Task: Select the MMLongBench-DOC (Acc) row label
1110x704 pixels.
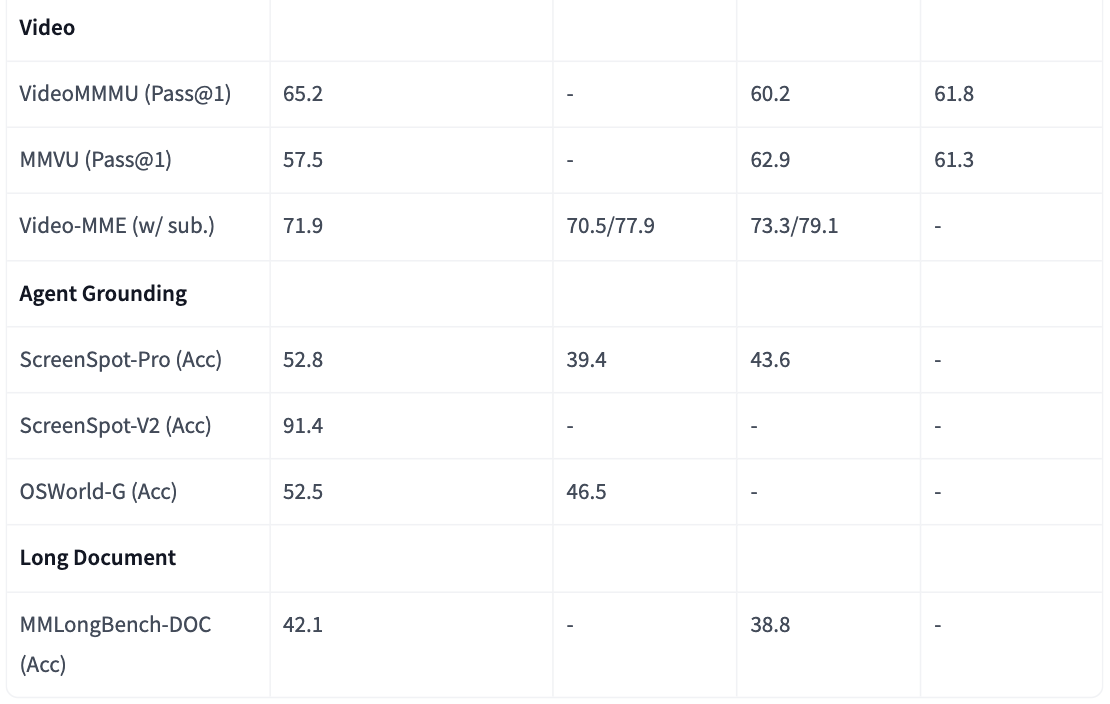Action: tap(115, 643)
